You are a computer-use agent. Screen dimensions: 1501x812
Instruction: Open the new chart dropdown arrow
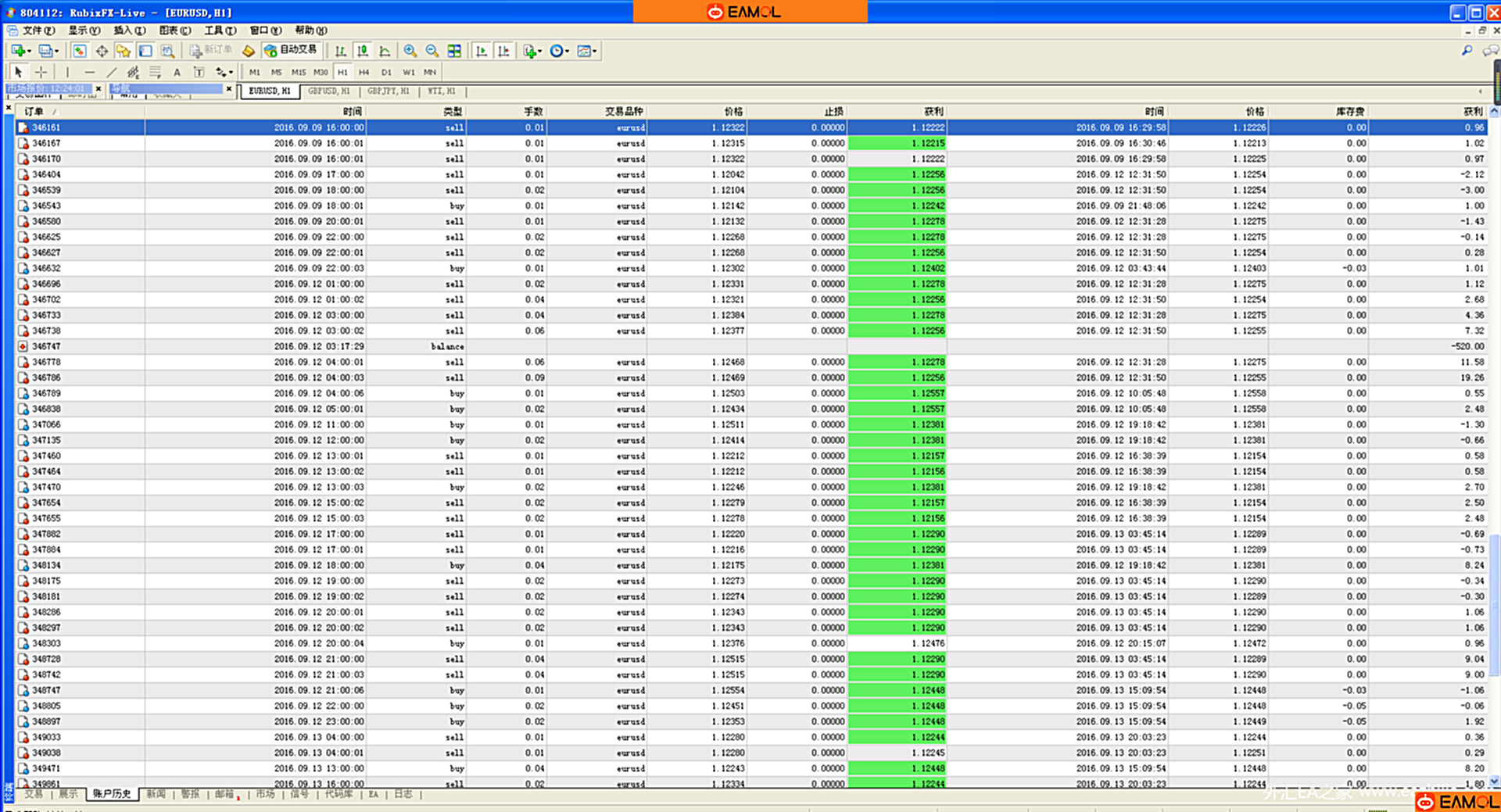tap(29, 51)
